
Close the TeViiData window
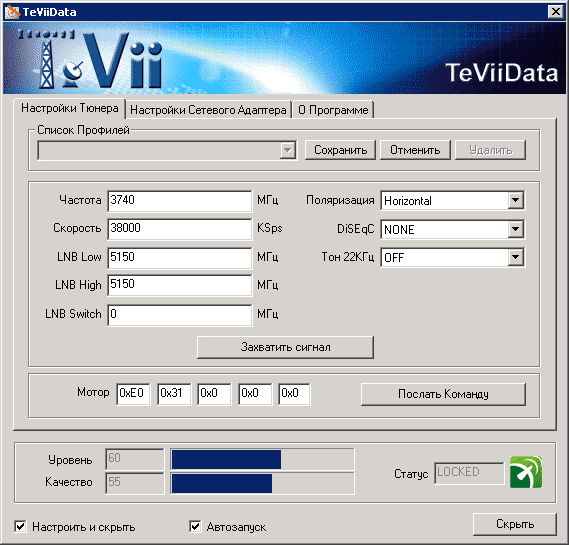pos(556,12)
